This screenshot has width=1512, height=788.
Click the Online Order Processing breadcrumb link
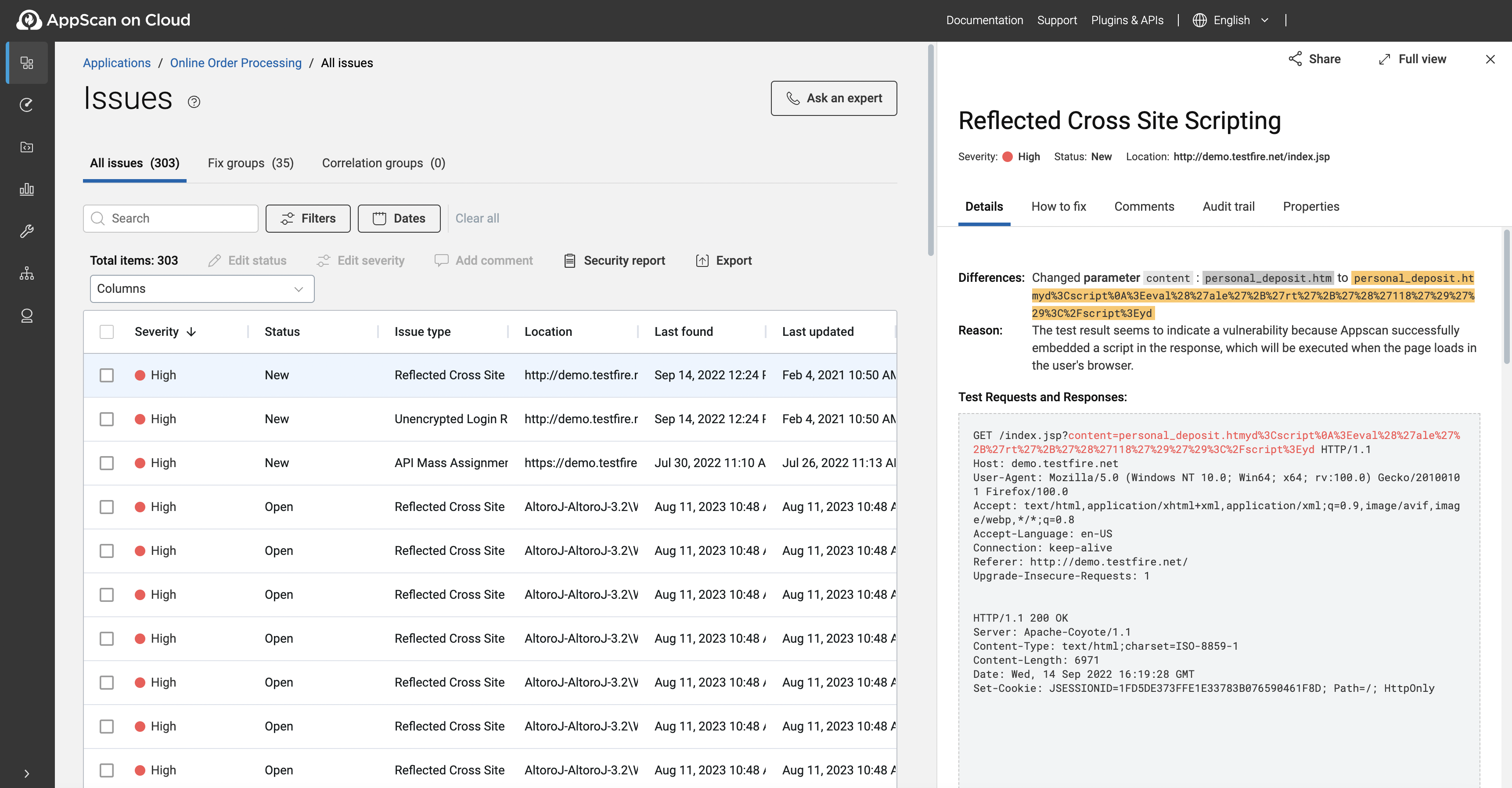(x=236, y=63)
